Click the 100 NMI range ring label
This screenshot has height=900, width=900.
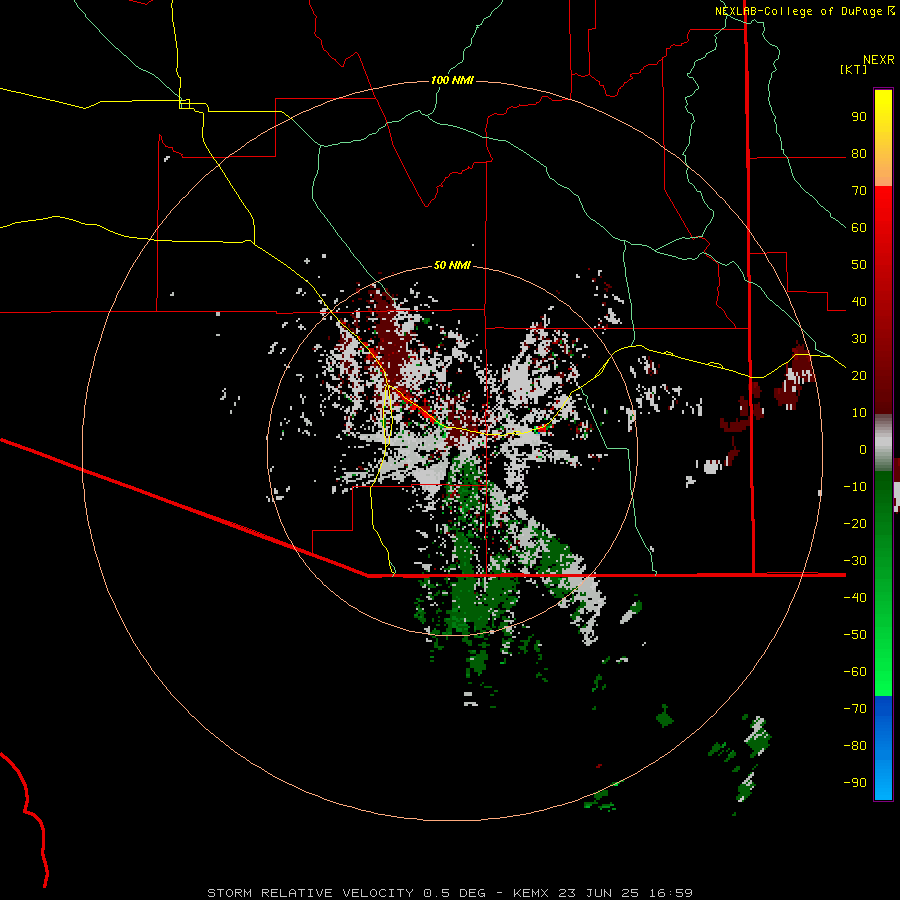(x=452, y=80)
